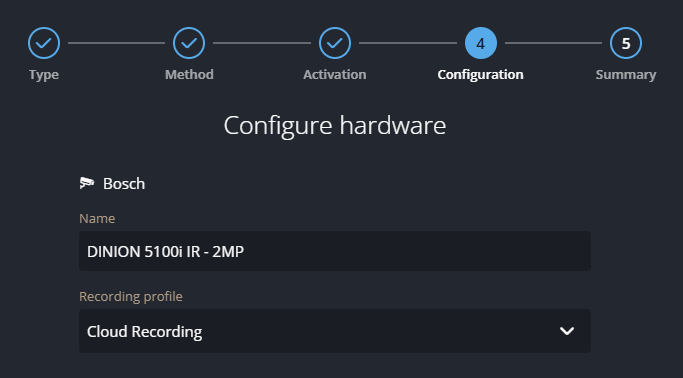
Task: Click the Bosch camera icon
Action: pyautogui.click(x=87, y=183)
